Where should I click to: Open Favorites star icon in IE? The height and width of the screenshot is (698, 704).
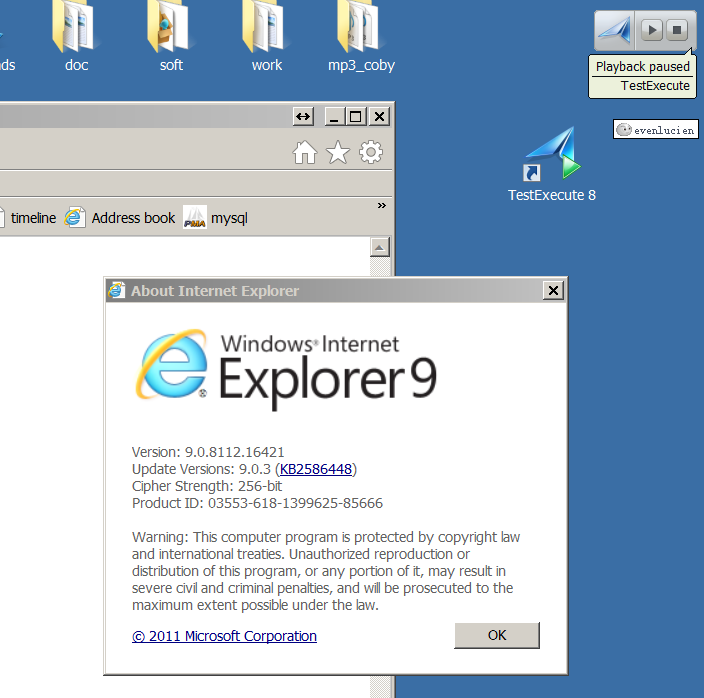point(338,152)
